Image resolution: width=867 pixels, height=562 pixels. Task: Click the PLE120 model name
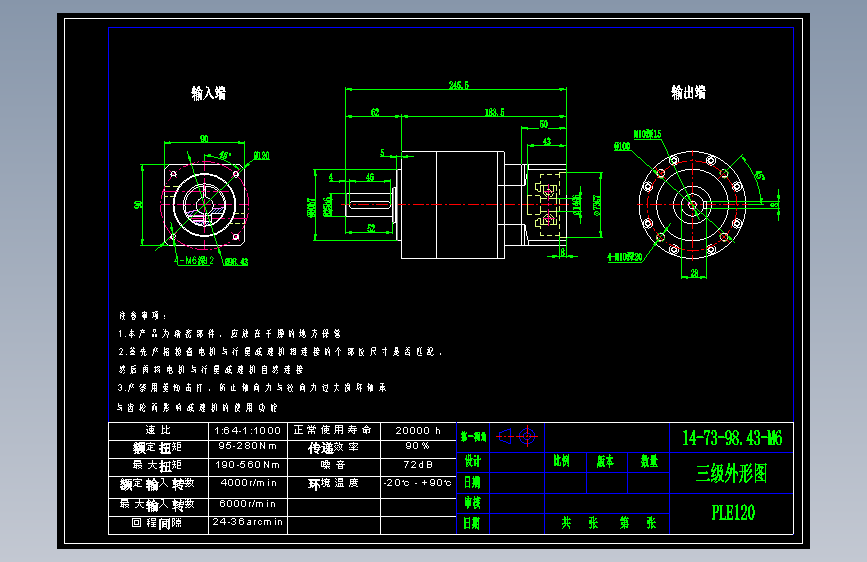[733, 513]
